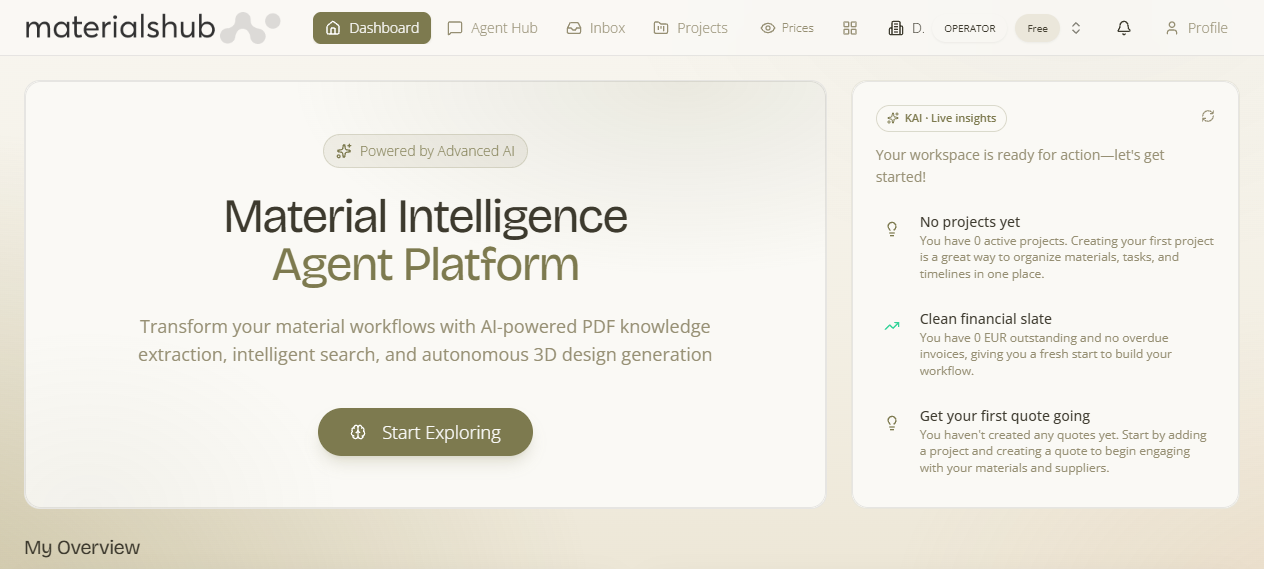The image size is (1264, 569).
Task: Click the Start Exploring button
Action: pos(425,432)
